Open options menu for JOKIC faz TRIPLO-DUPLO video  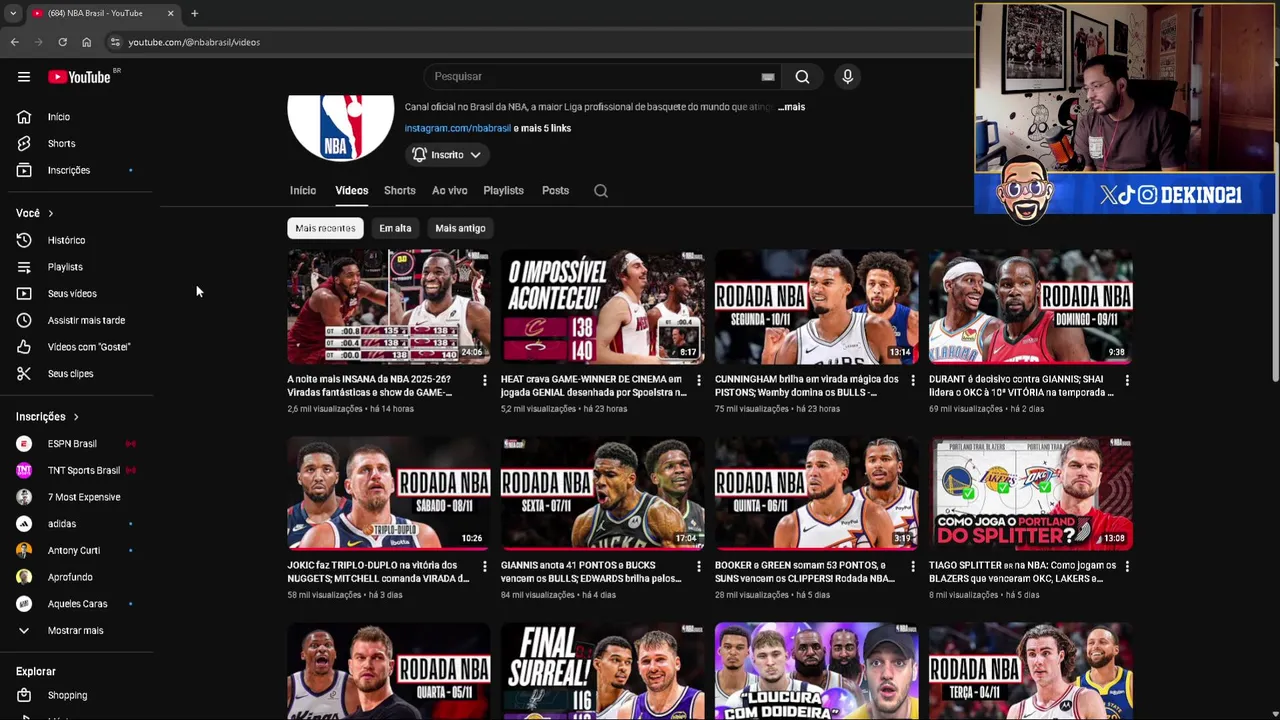click(485, 567)
